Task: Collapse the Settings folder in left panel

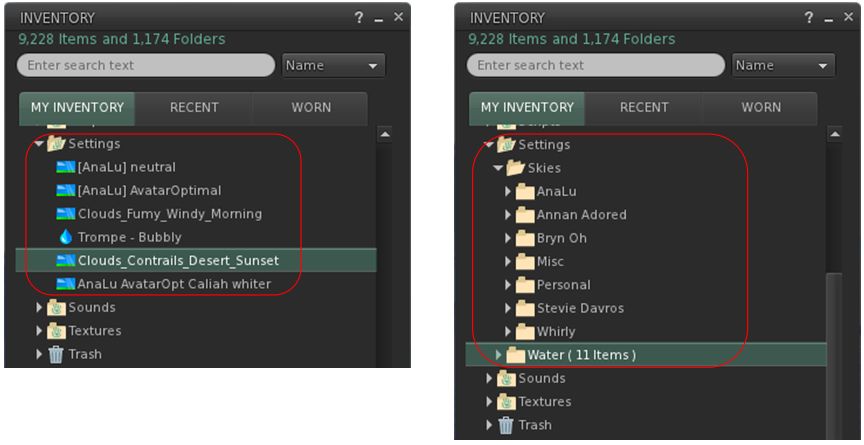Action: click(x=39, y=144)
